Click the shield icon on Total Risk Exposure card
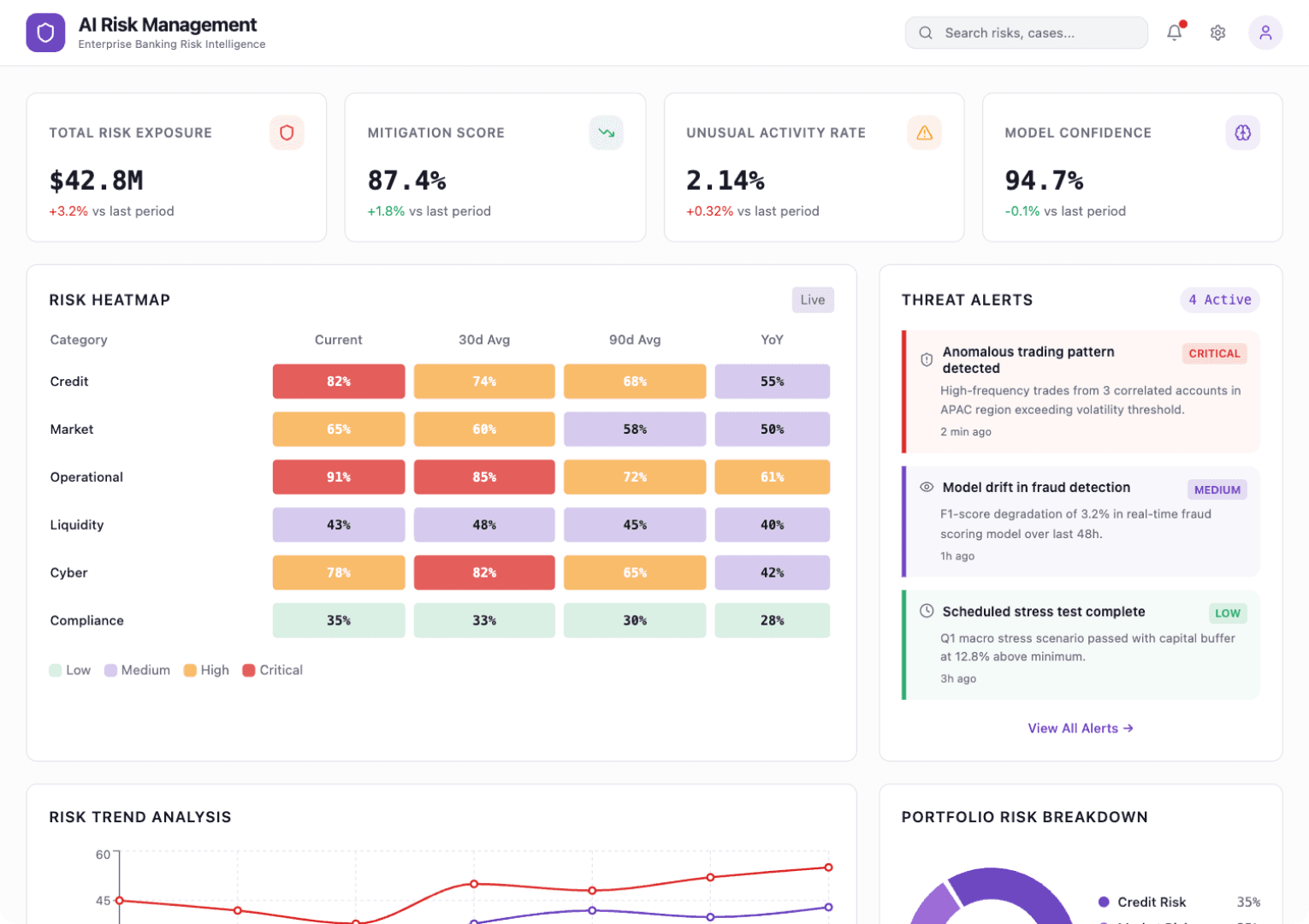The width and height of the screenshot is (1309, 924). point(287,133)
